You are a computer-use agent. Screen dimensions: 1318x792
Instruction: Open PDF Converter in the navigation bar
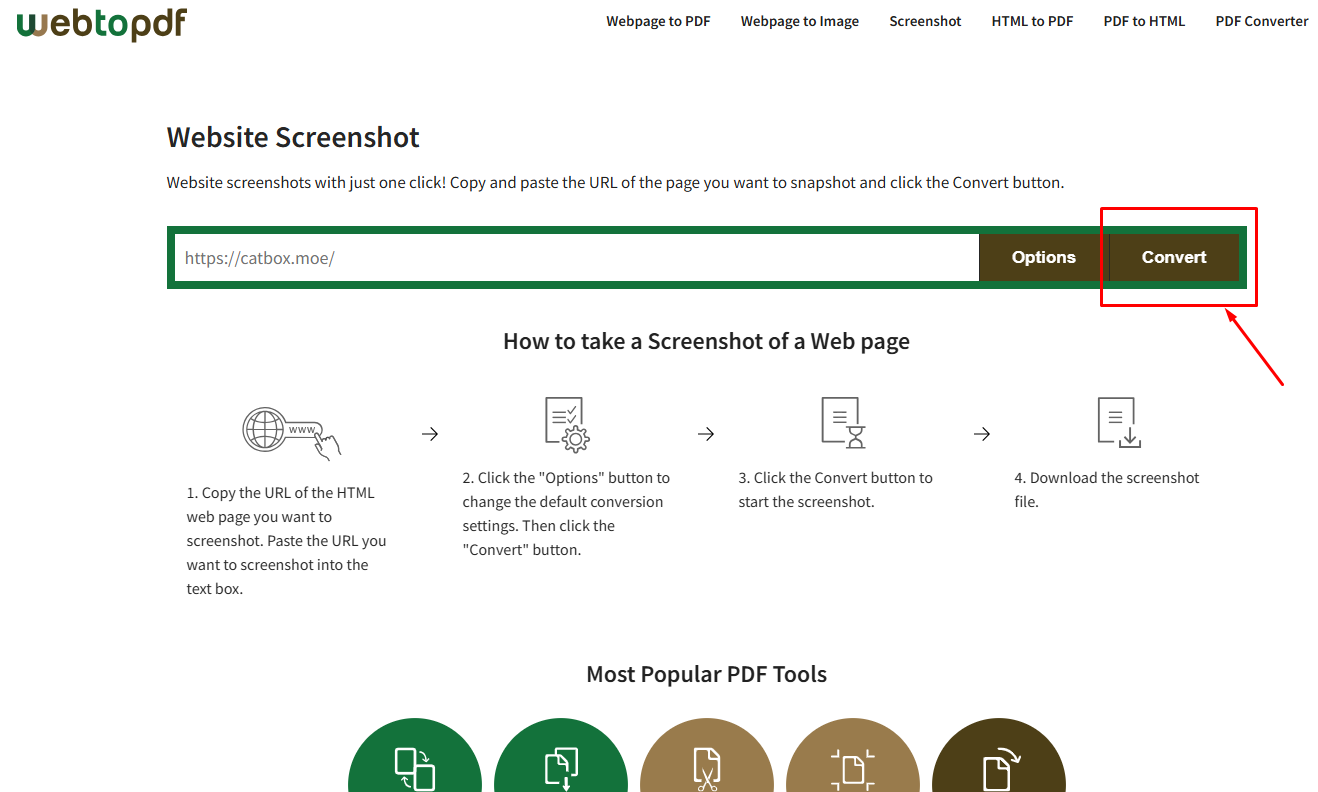click(1262, 21)
